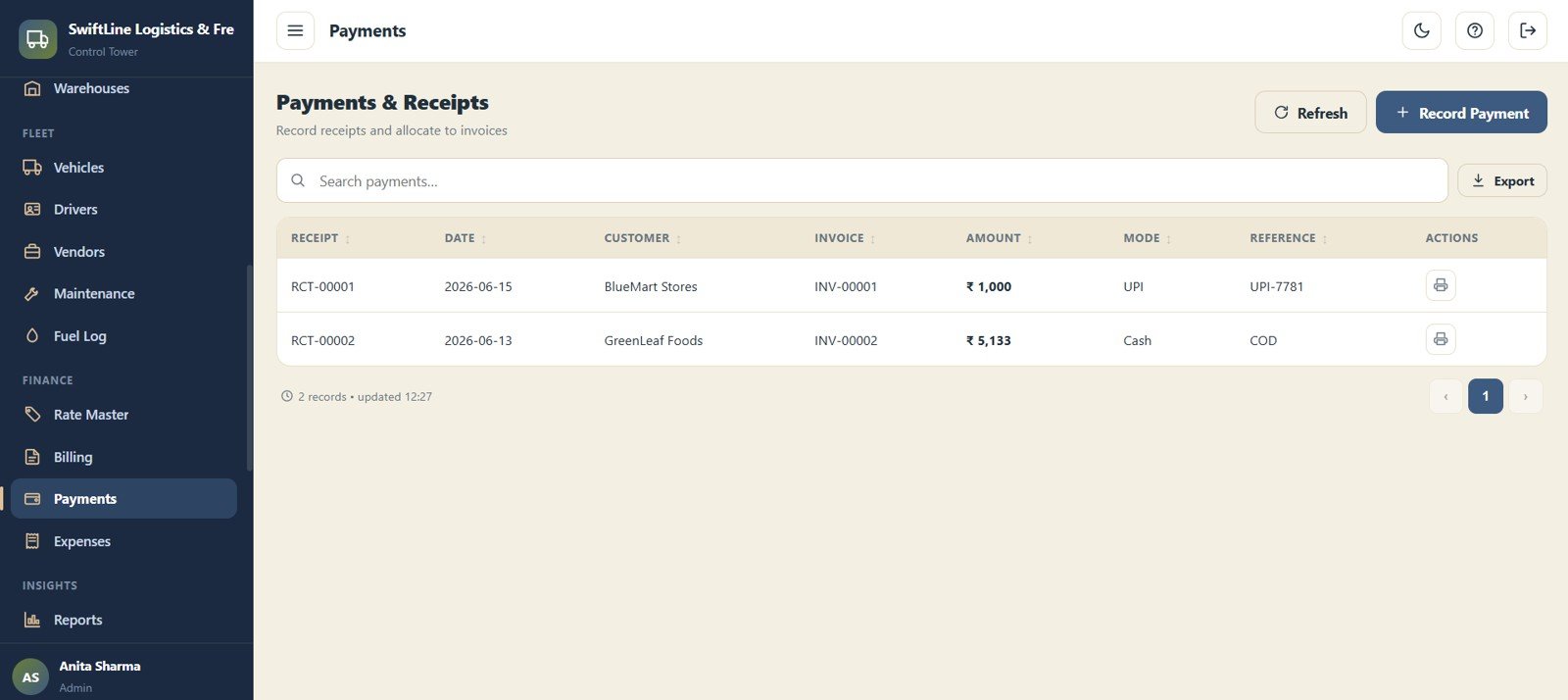Print receipt RCT-00002
This screenshot has width=1568, height=700.
[1441, 339]
